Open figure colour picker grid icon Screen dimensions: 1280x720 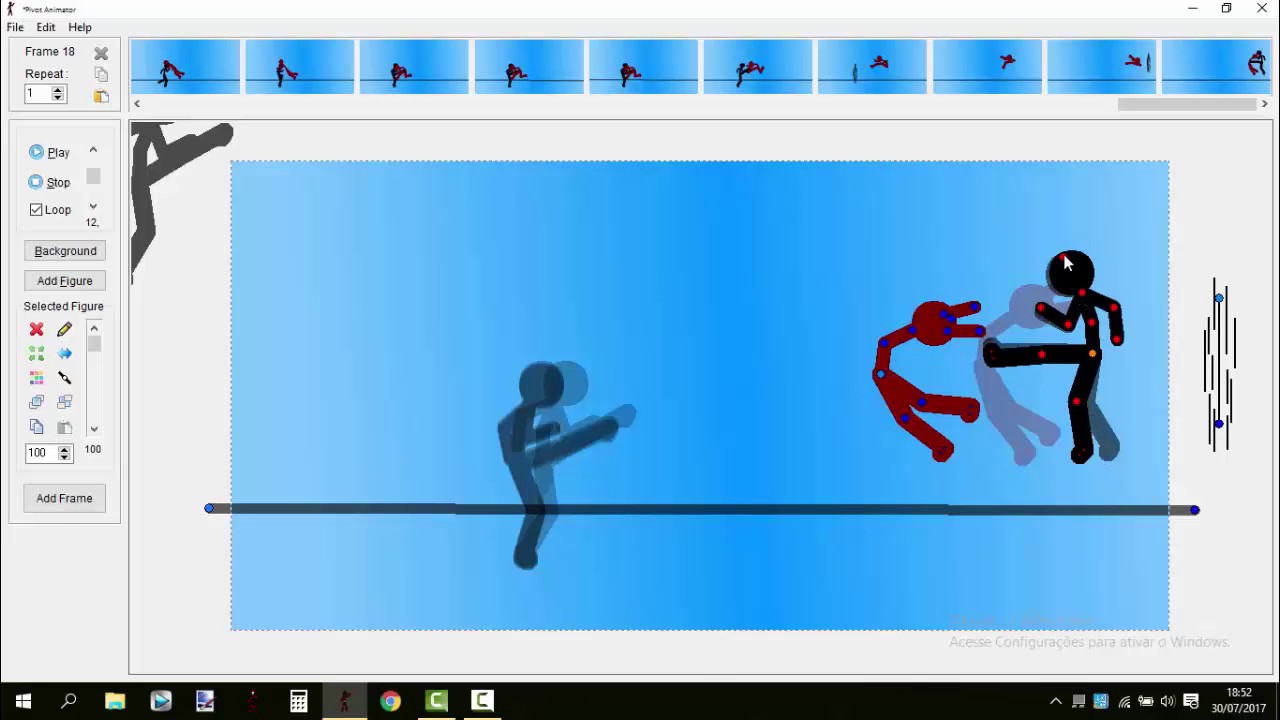37,378
